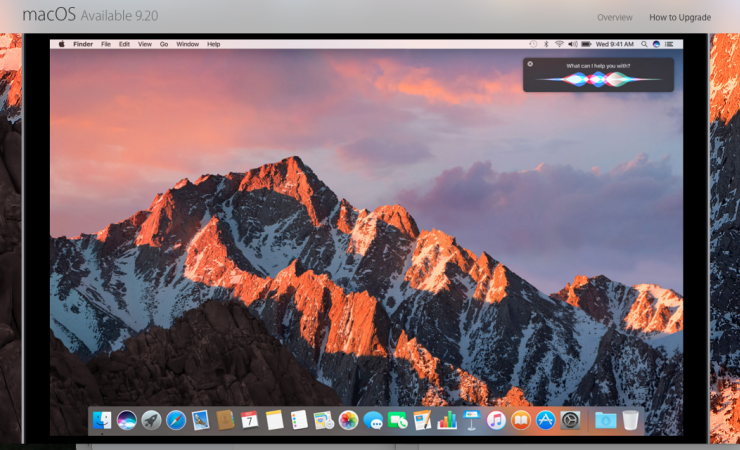Click the macOS heading
The width and height of the screenshot is (740, 450).
(49, 15)
